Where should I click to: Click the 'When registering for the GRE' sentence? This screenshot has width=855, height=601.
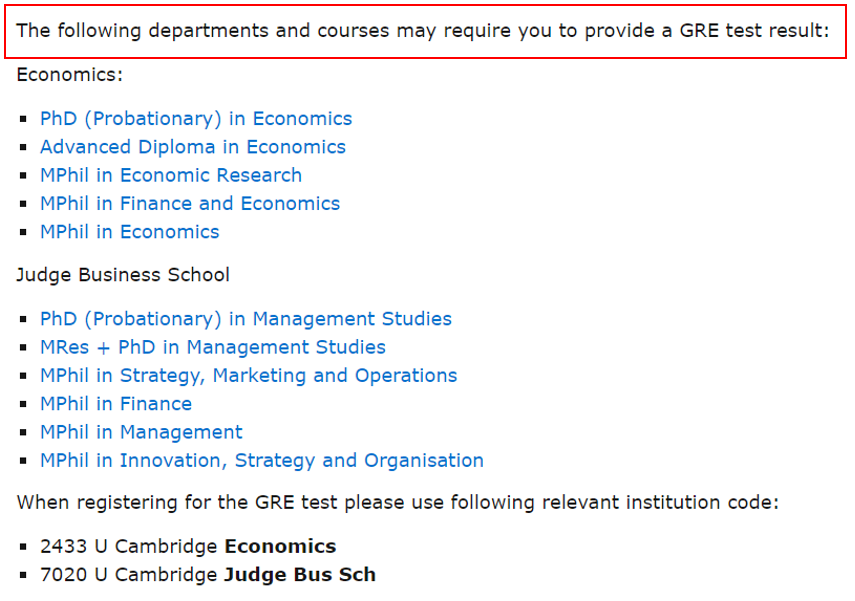[397, 502]
